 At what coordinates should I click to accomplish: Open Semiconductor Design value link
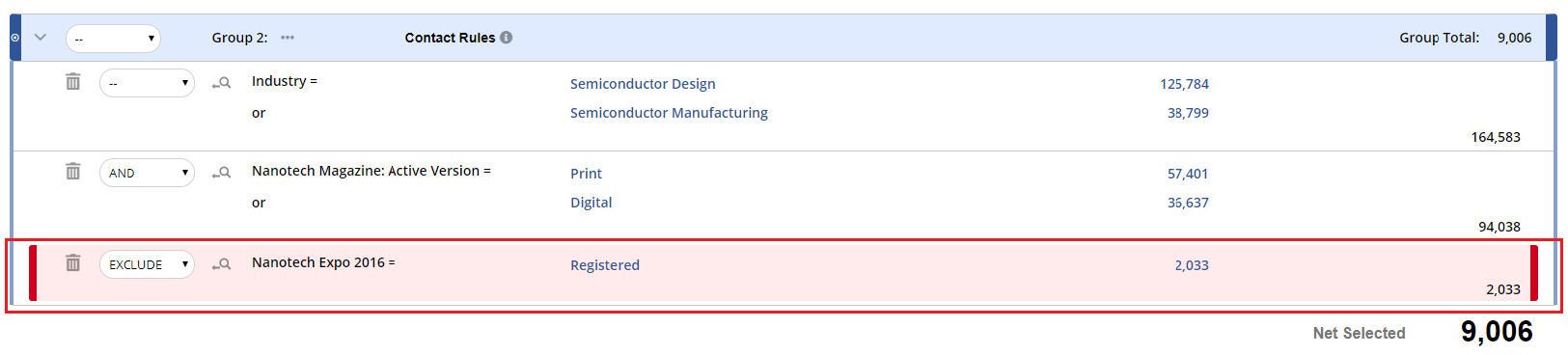click(643, 84)
